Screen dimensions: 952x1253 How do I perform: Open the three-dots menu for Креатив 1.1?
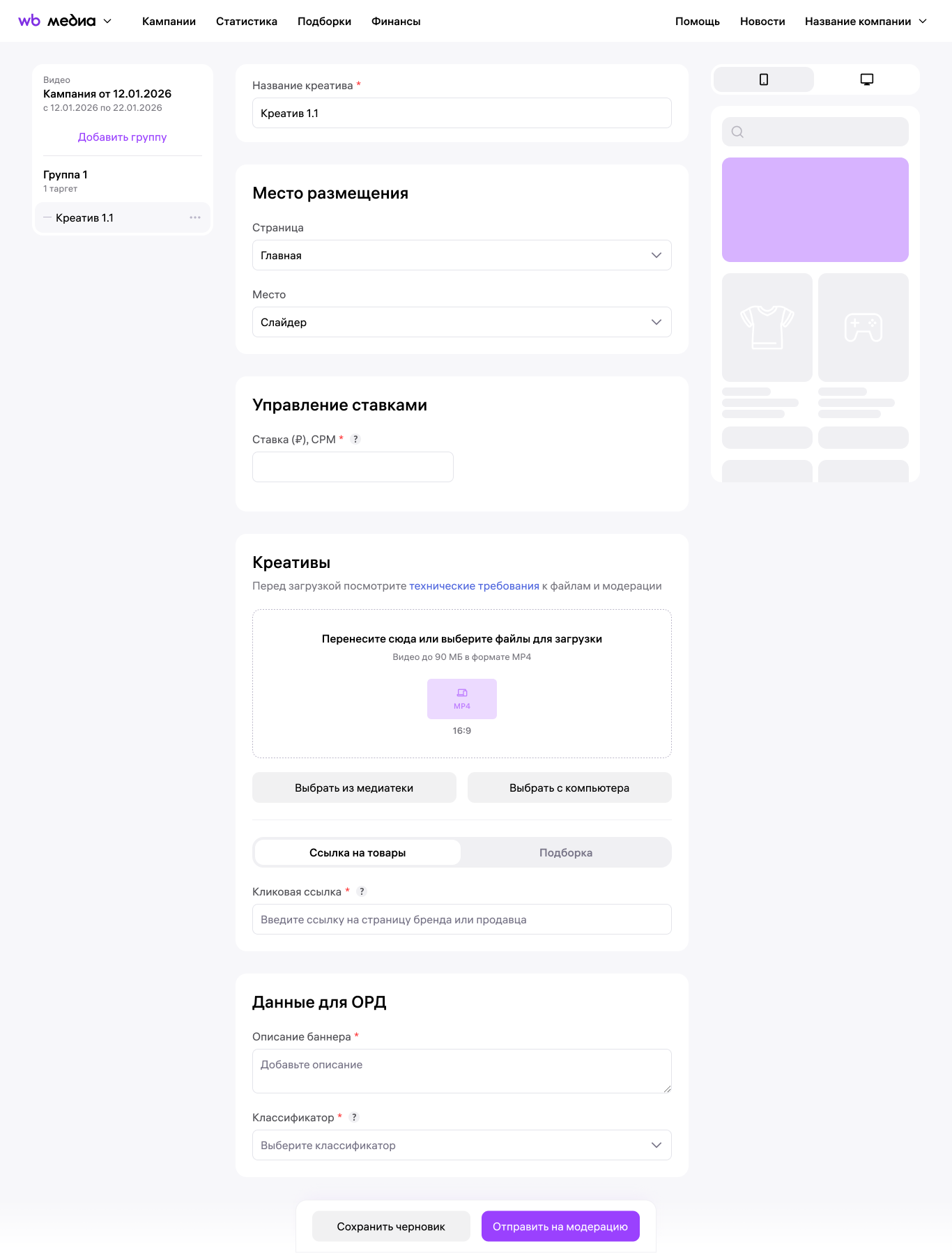coord(195,217)
